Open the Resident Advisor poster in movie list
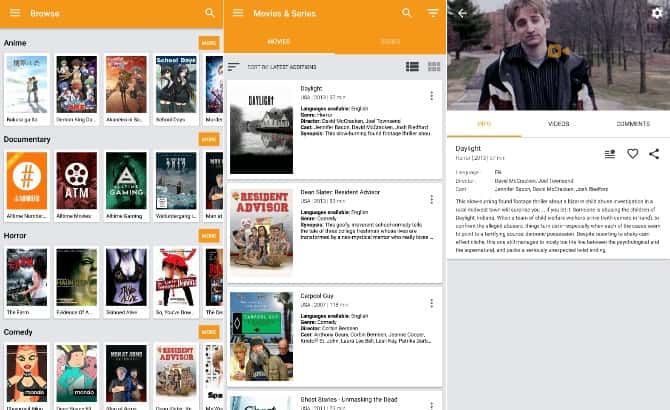The height and width of the screenshot is (410, 670). coord(262,232)
